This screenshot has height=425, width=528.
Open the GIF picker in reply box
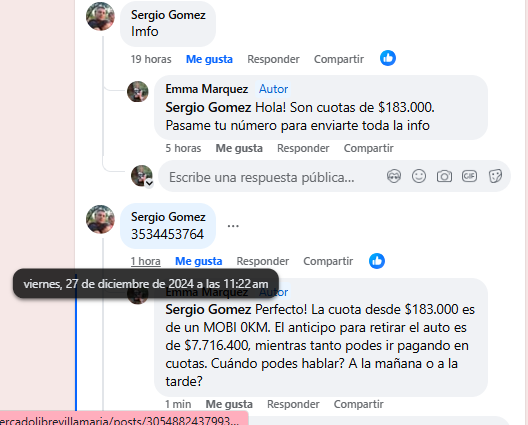[x=469, y=176]
